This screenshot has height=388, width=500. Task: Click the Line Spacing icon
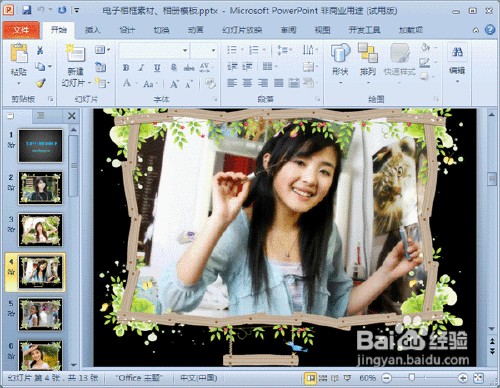click(283, 50)
